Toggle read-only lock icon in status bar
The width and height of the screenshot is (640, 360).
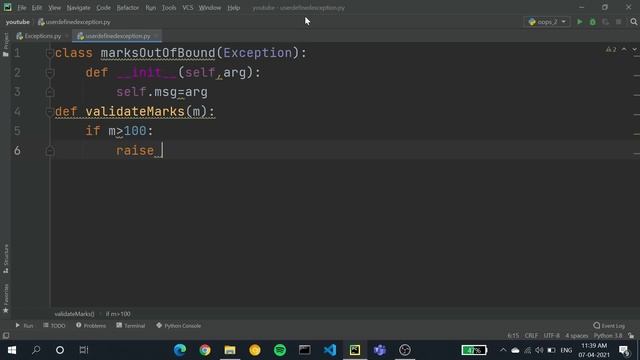coord(631,336)
